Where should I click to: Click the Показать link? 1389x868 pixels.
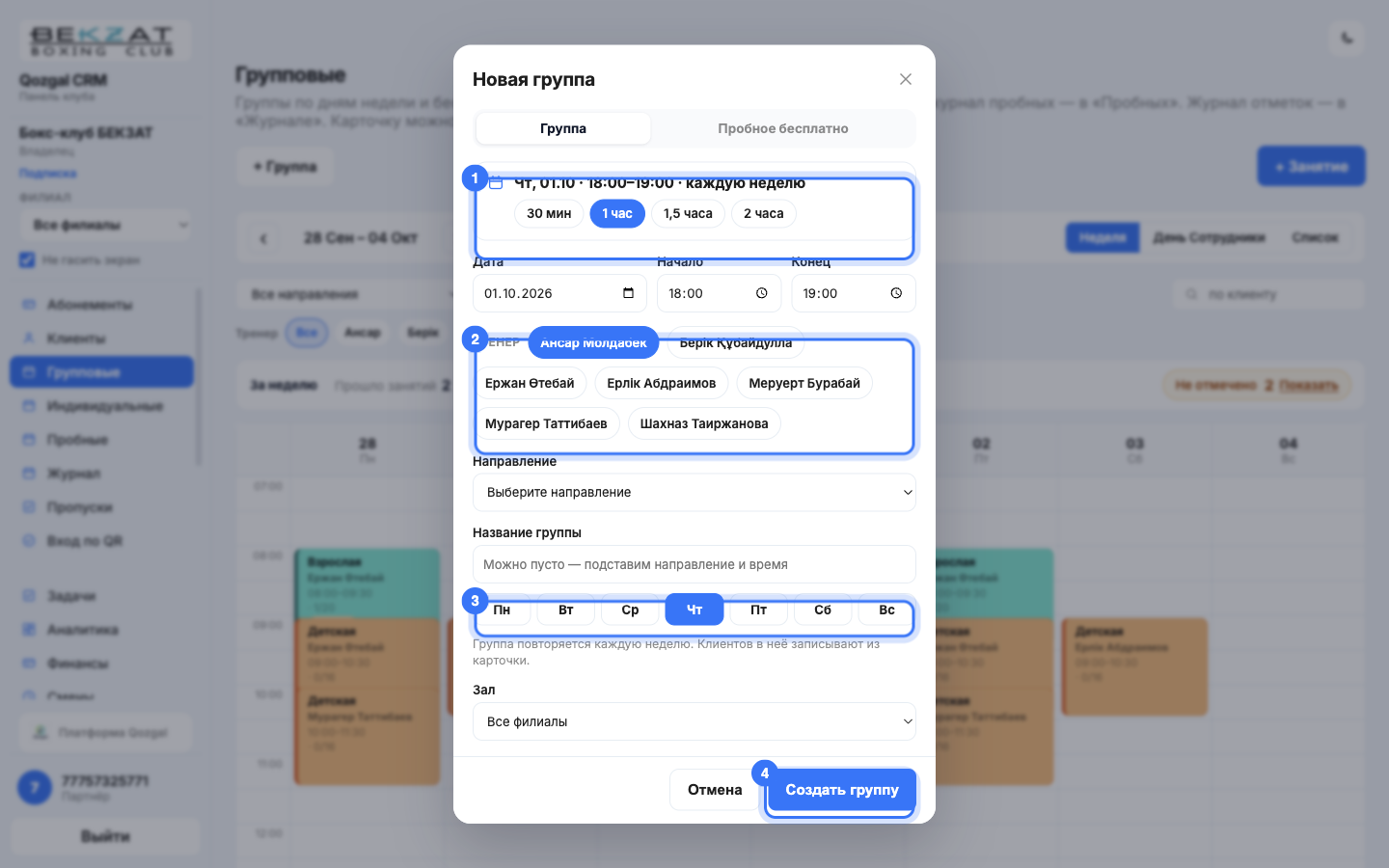coord(1308,386)
